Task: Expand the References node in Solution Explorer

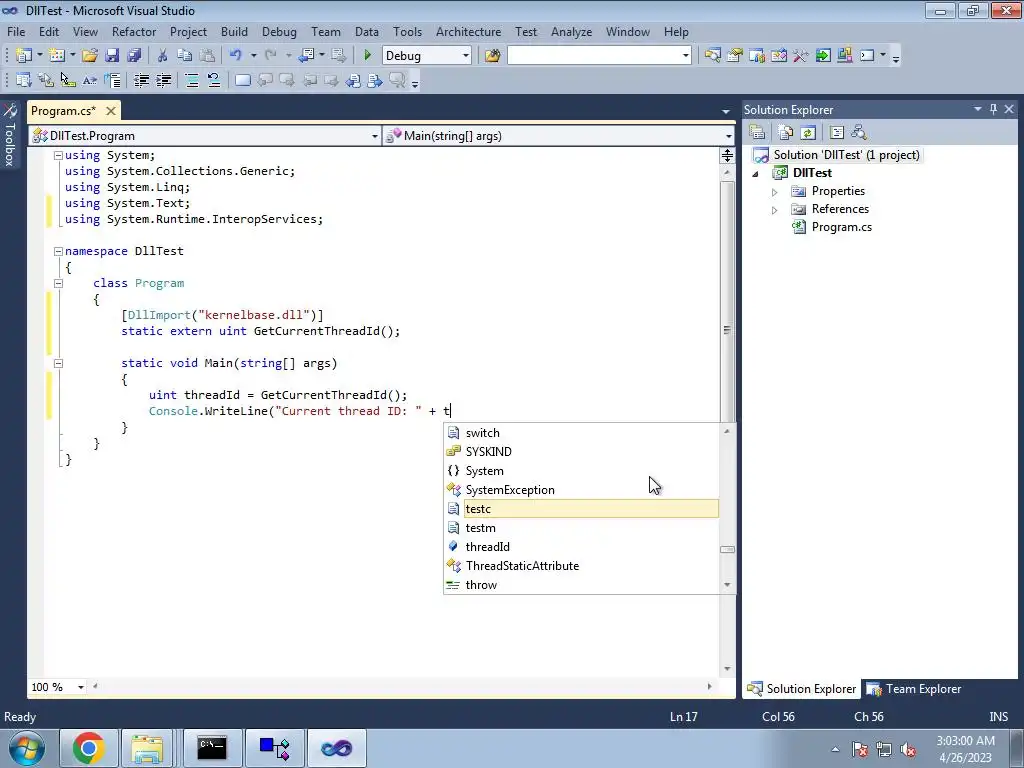Action: 775,210
